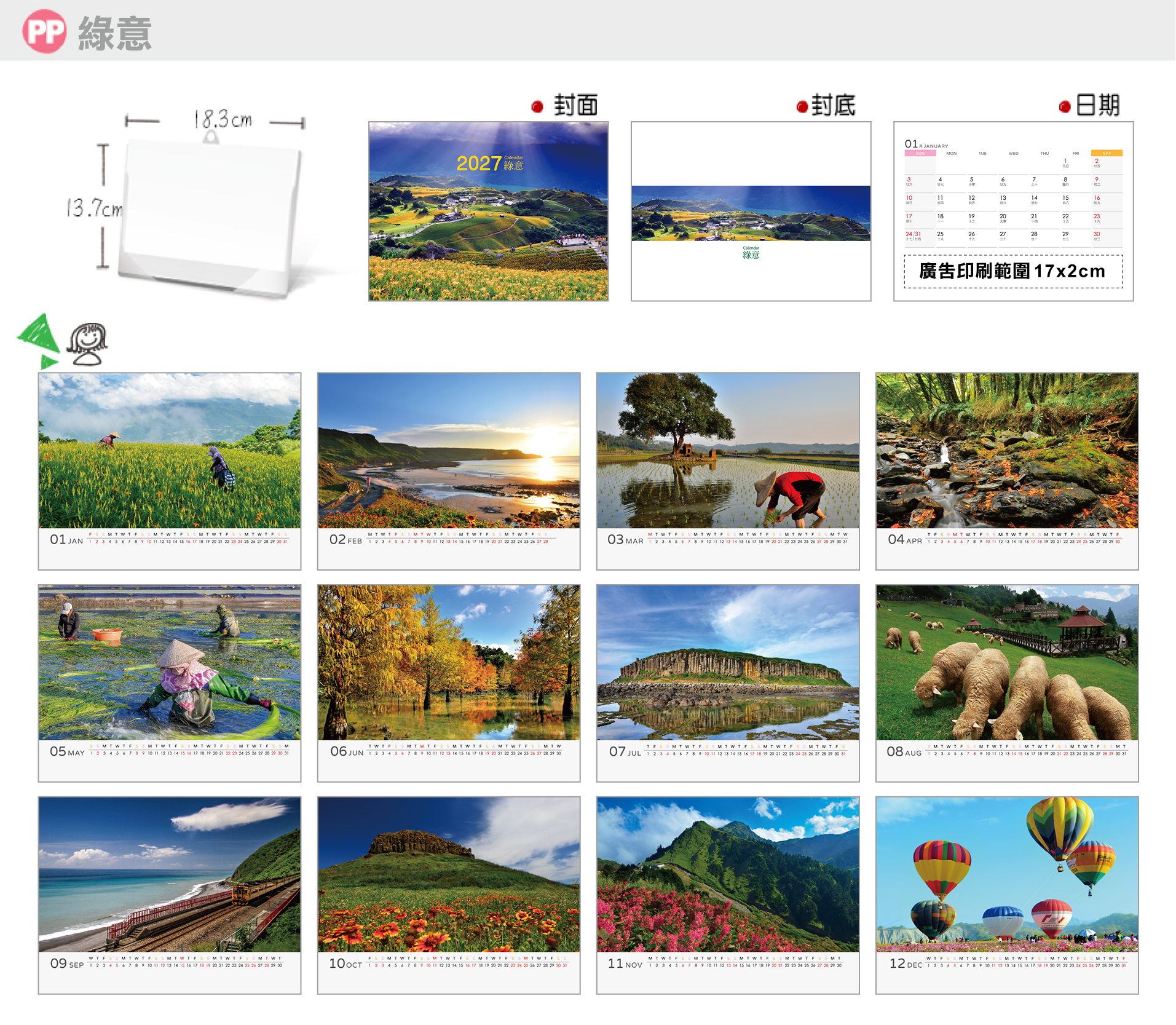Click the pink PP logo icon

[x=44, y=31]
